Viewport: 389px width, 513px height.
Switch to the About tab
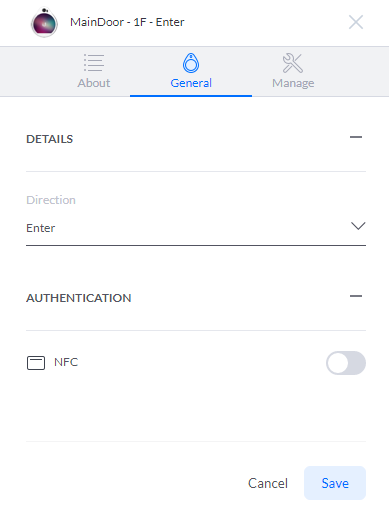tap(94, 71)
